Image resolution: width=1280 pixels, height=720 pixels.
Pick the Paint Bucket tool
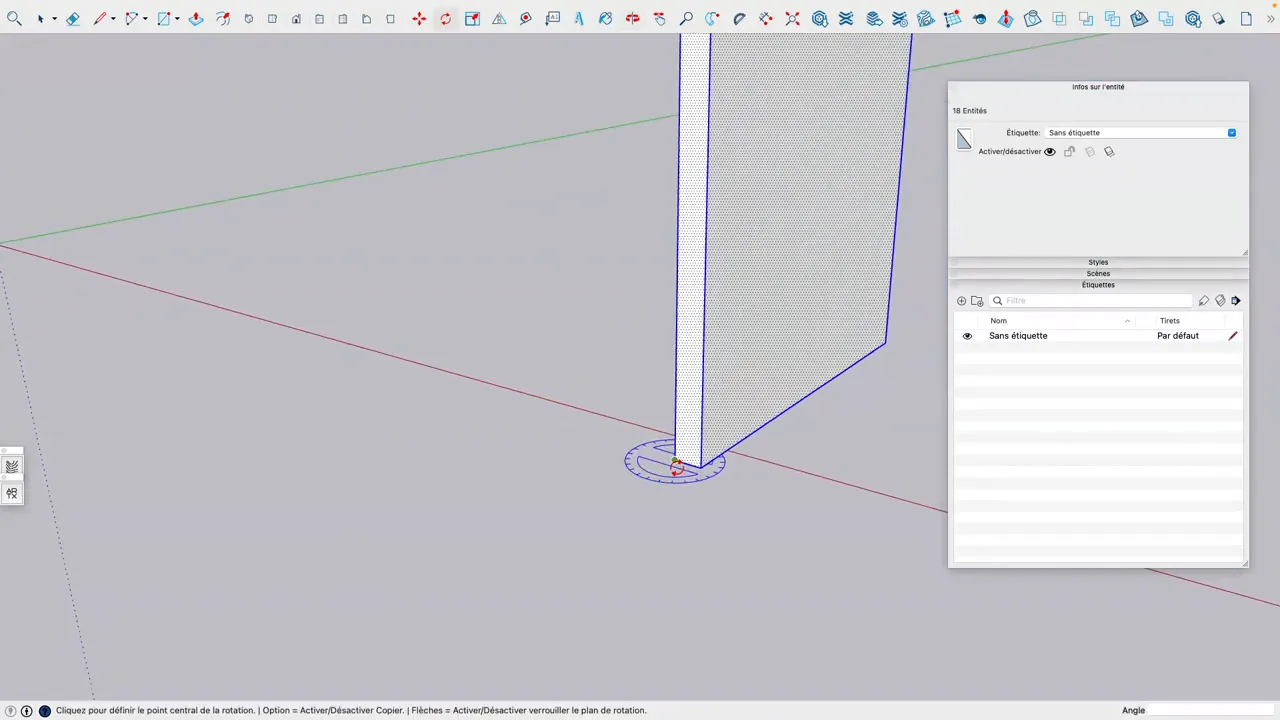(x=605, y=18)
